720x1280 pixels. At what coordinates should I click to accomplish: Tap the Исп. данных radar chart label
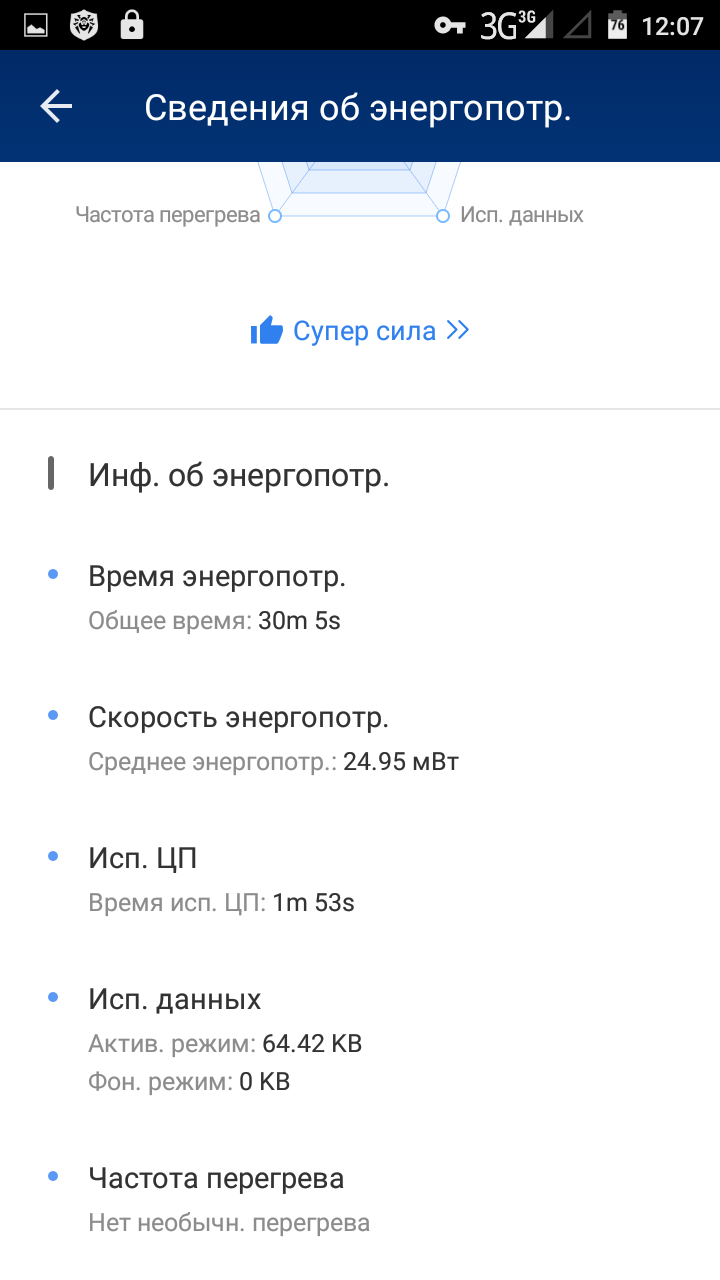[x=521, y=215]
